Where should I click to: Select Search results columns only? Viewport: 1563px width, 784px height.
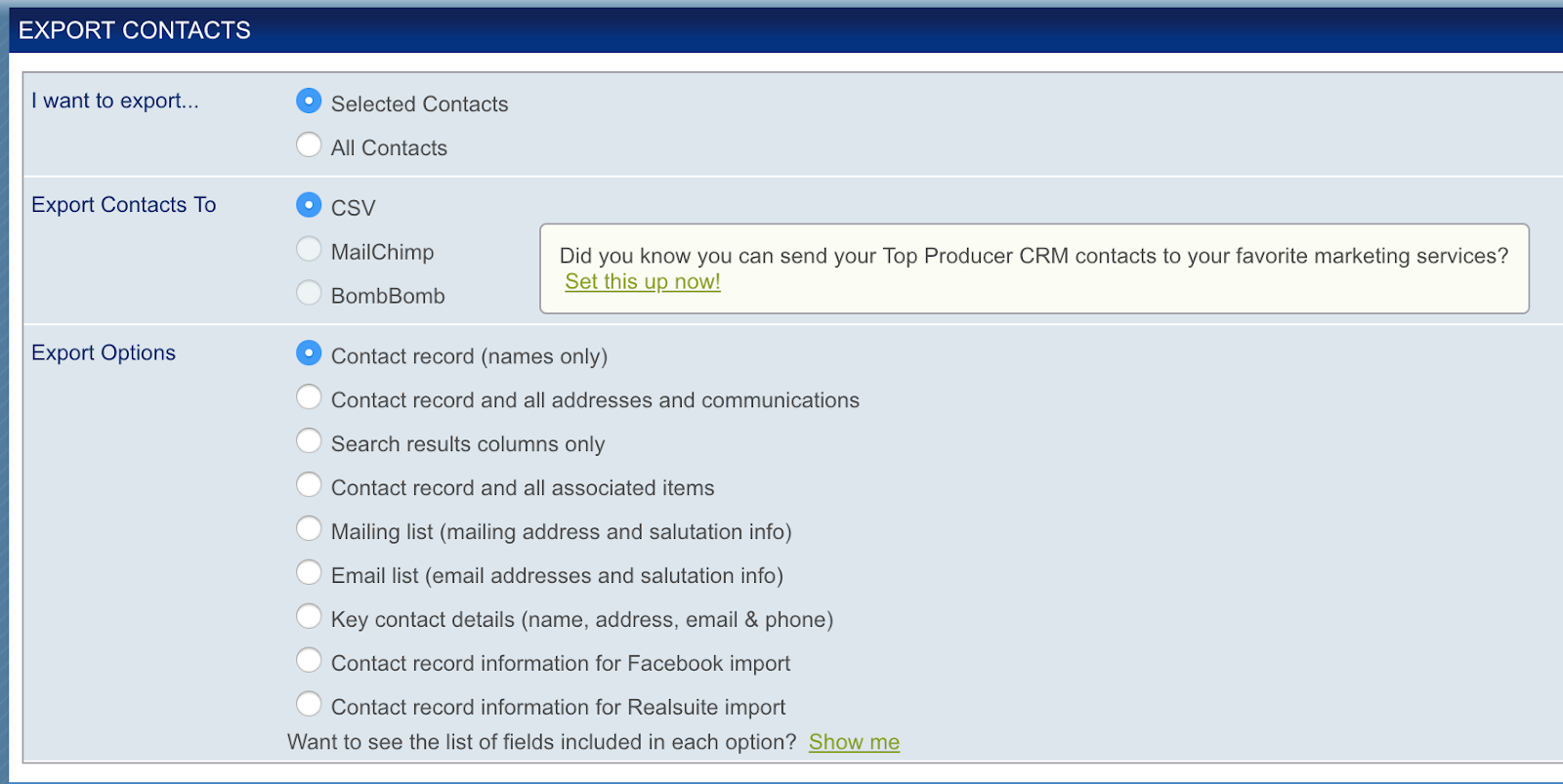point(309,440)
